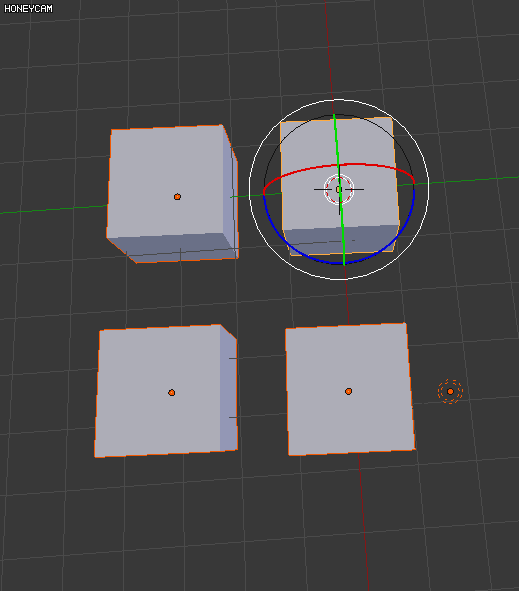The image size is (519, 591).
Task: Click the 3D cursor crosshair on the cube
Action: 339,190
